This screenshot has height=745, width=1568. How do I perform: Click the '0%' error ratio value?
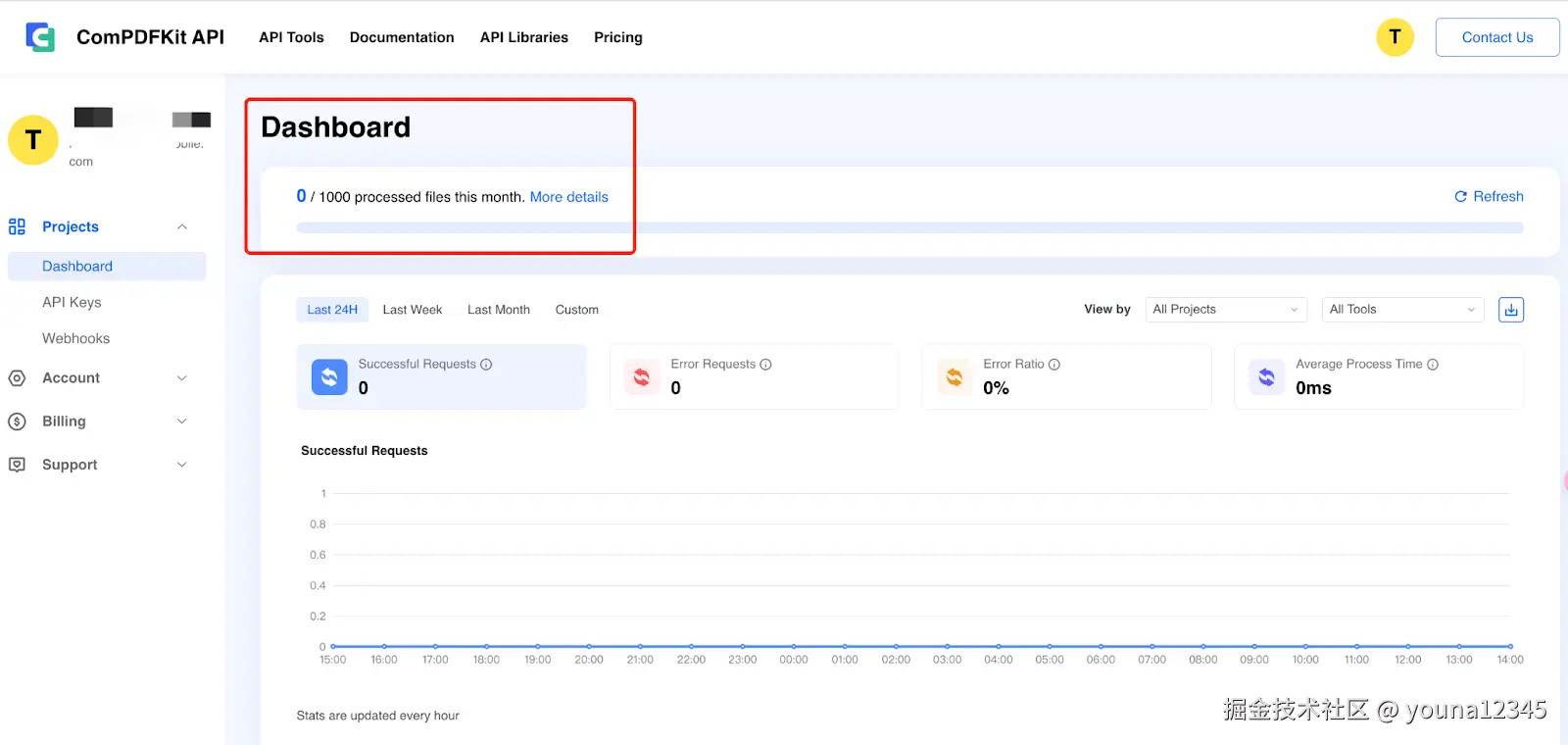tap(996, 388)
